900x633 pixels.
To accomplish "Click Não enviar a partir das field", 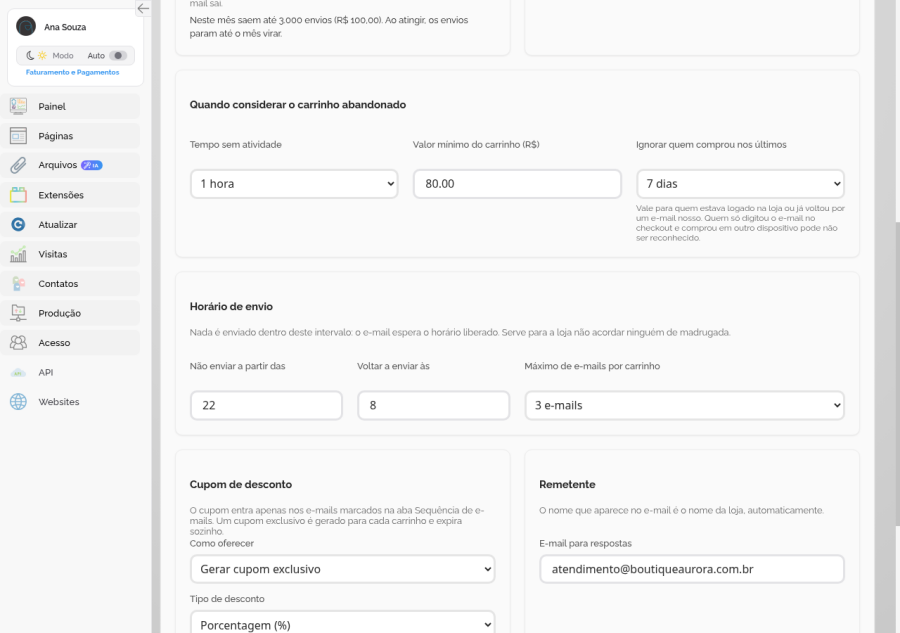I will pos(266,405).
